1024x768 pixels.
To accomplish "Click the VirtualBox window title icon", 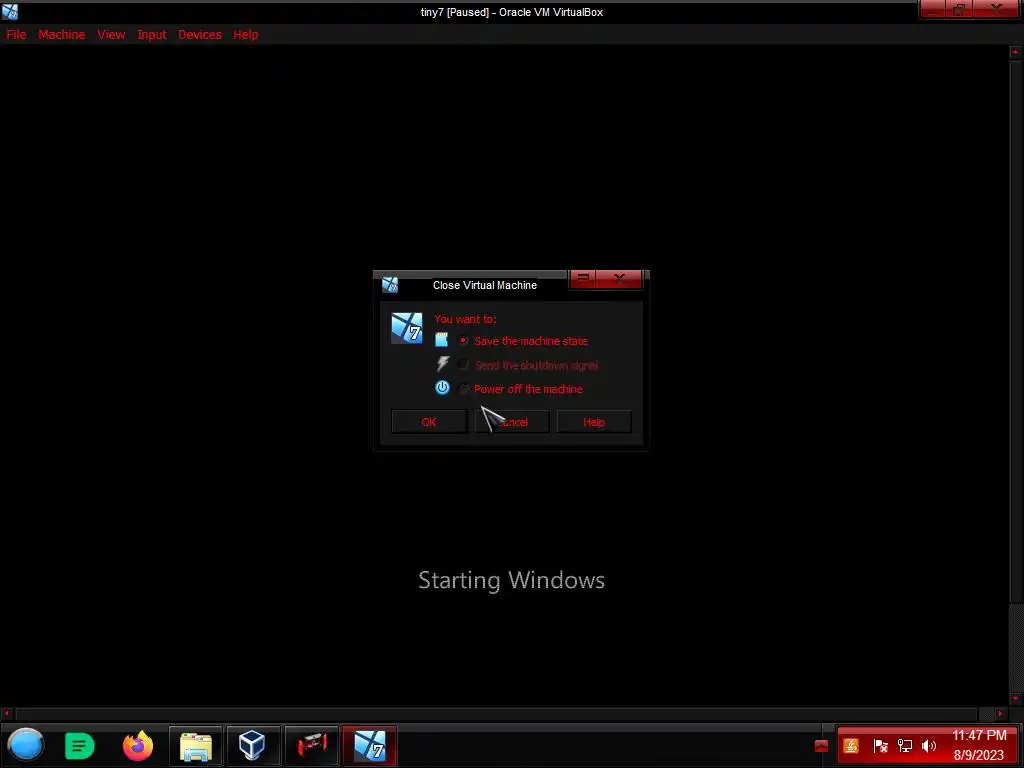I will pos(10,12).
